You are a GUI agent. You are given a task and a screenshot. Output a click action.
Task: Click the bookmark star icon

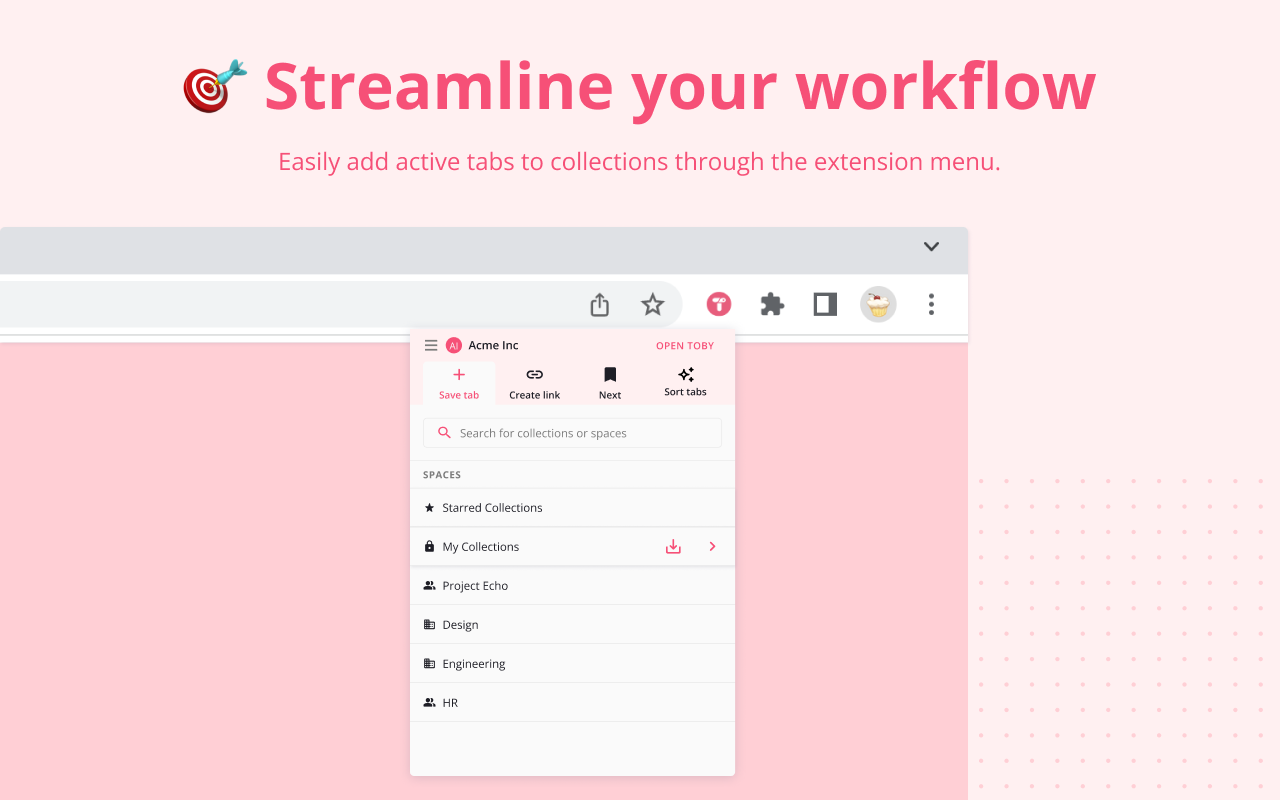pyautogui.click(x=652, y=304)
